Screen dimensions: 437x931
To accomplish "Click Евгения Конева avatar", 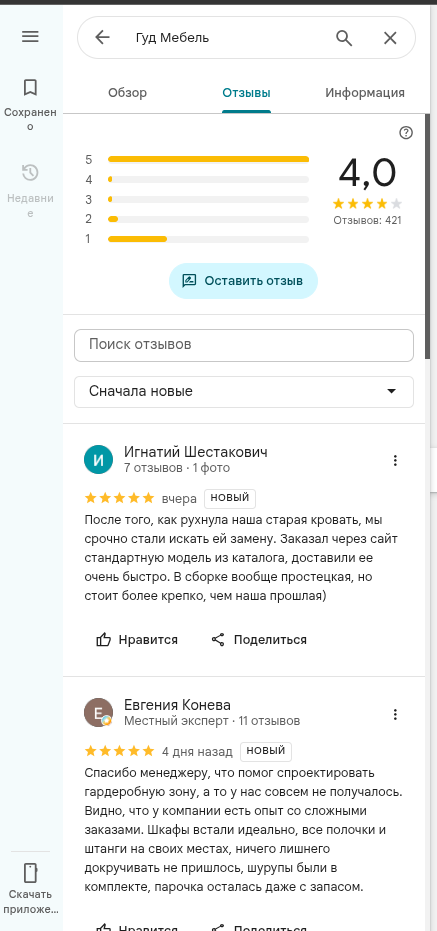I will 99,712.
